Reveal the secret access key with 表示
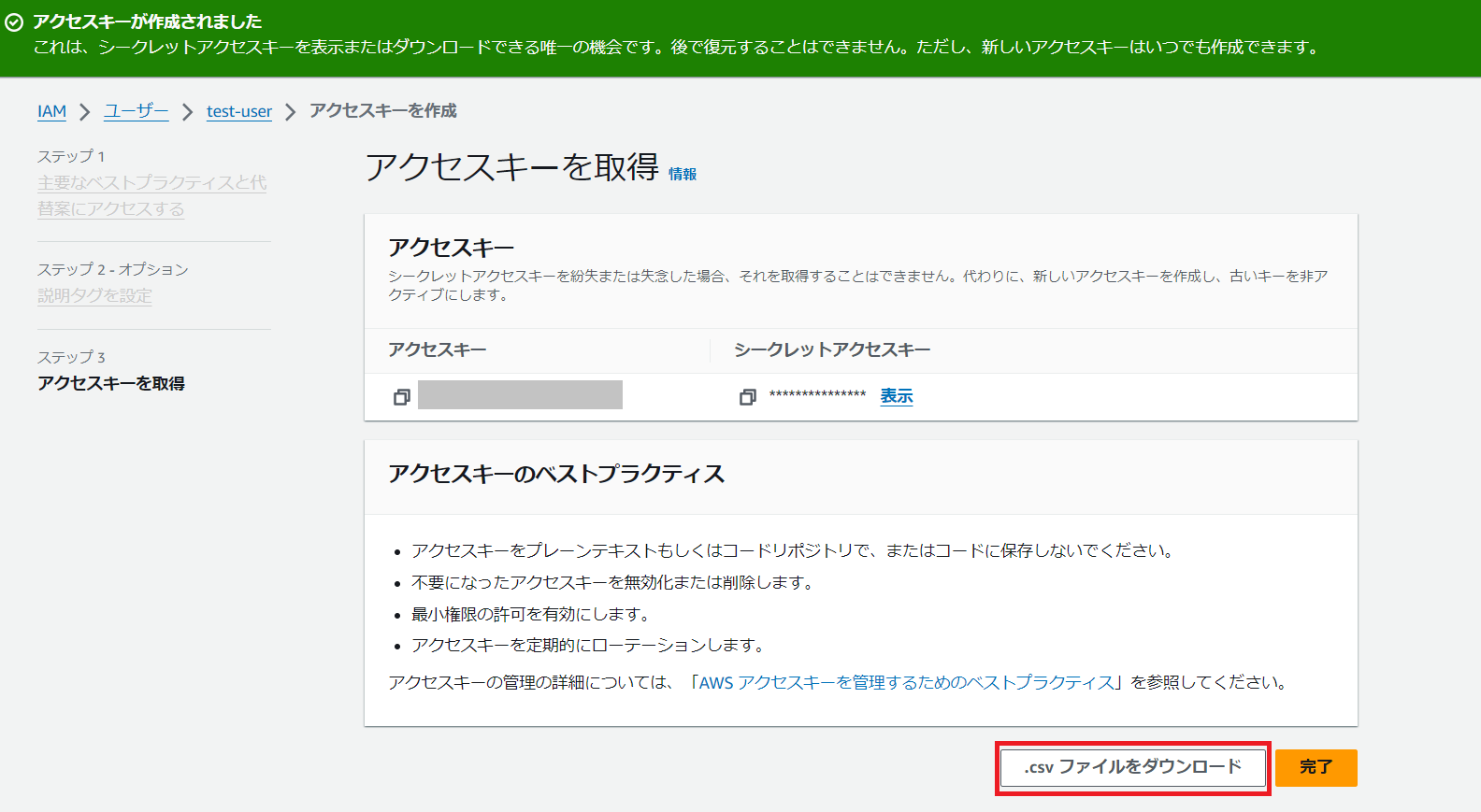 point(896,396)
